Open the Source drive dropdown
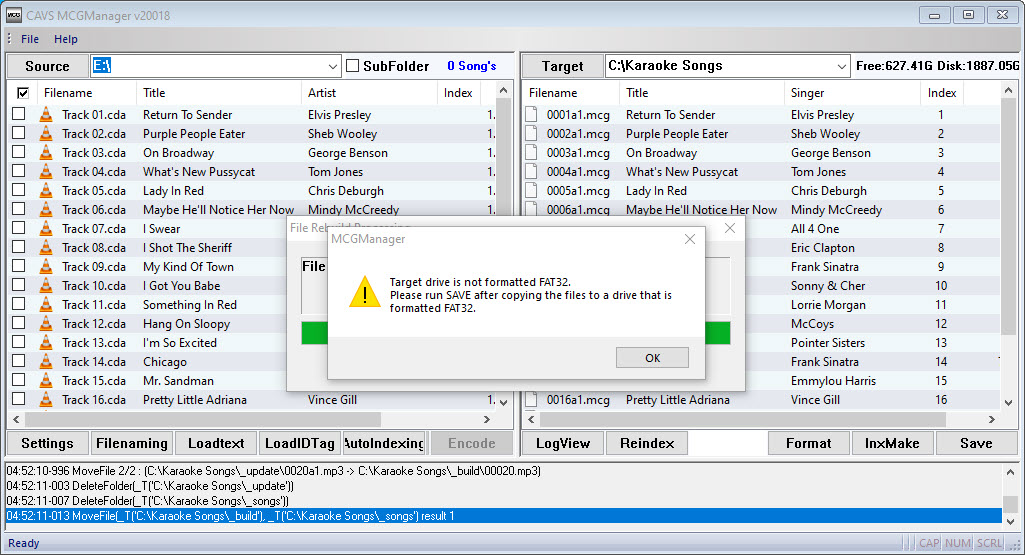This screenshot has width=1025, height=555. (x=332, y=66)
